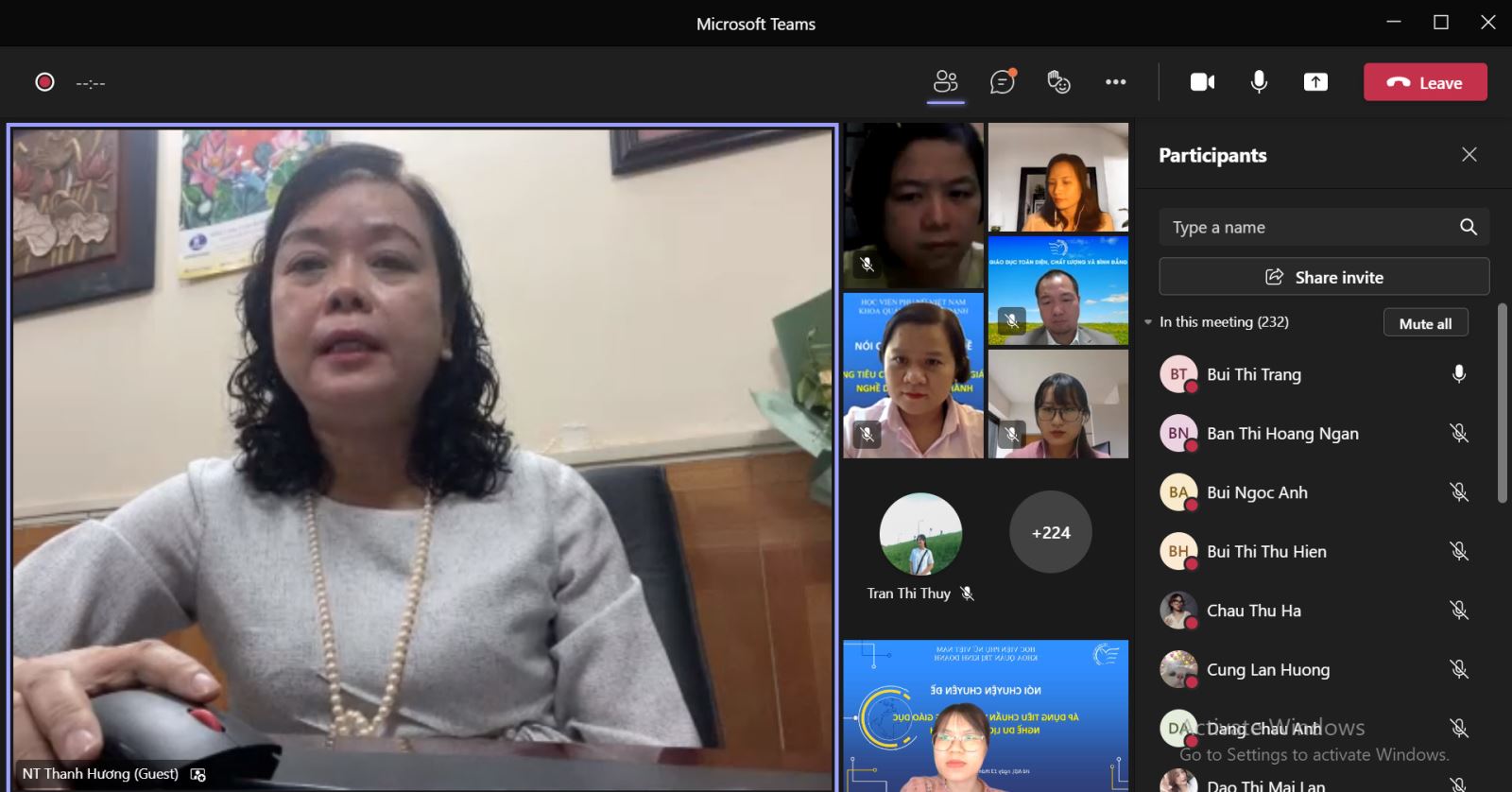Open the meeting chat conversation
The height and width of the screenshot is (792, 1512).
tap(1002, 82)
